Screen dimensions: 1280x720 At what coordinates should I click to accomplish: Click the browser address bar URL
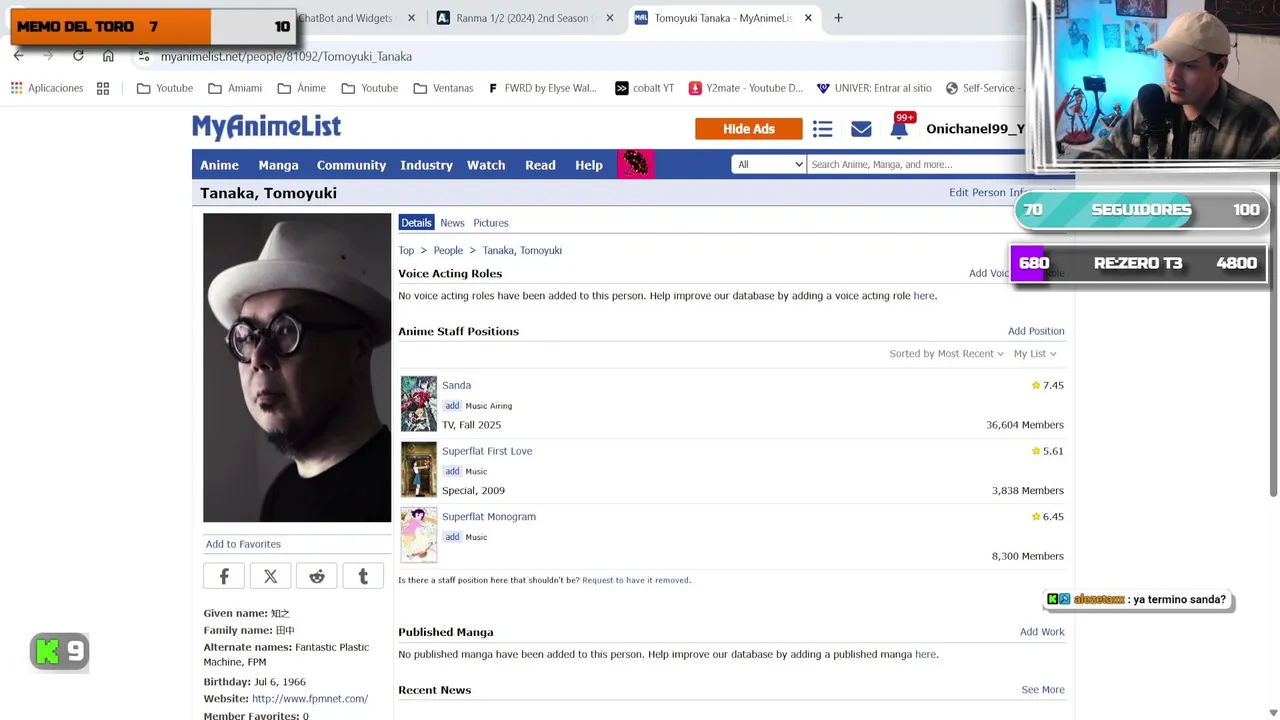click(x=286, y=56)
